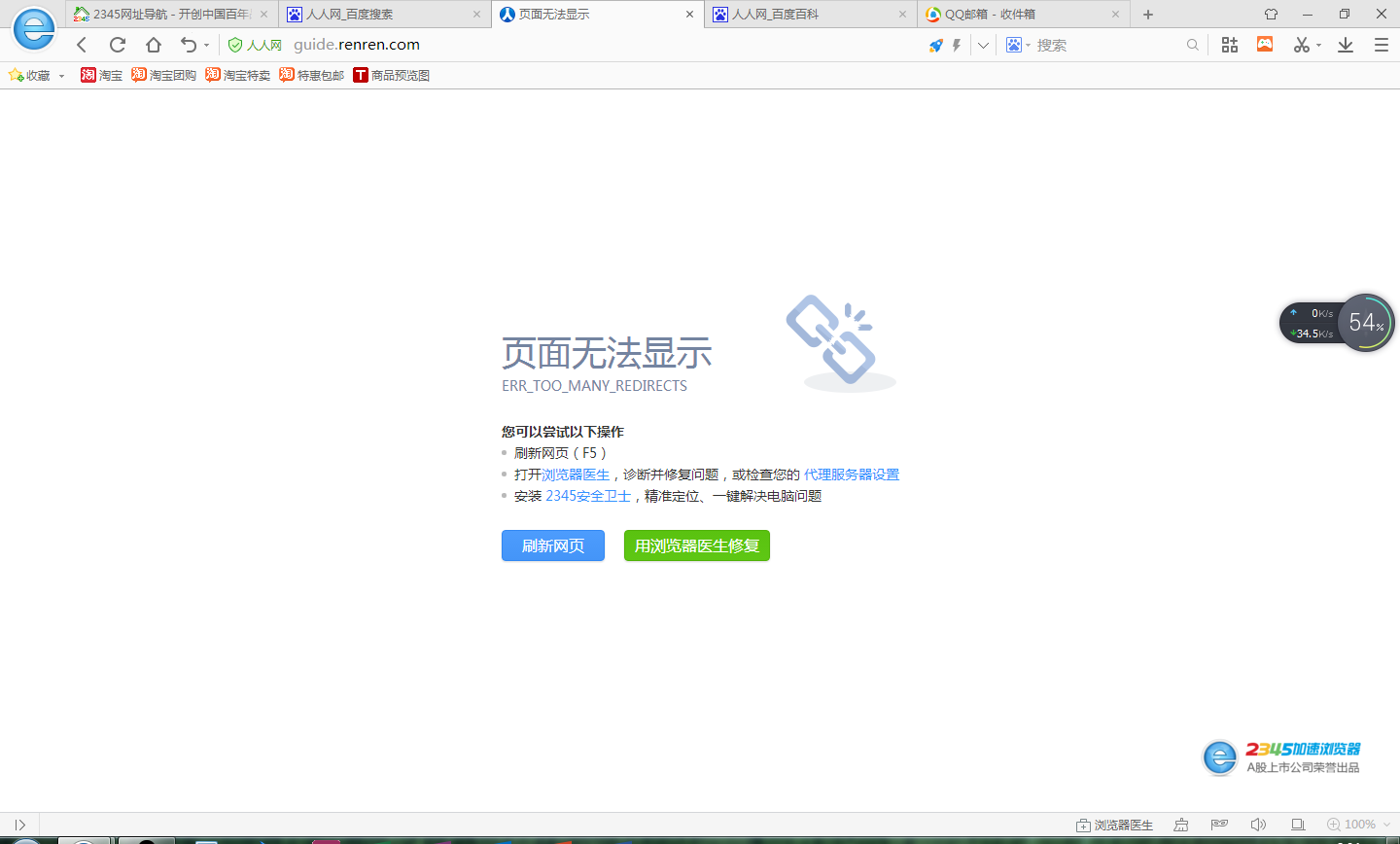Open the hamburger menu icon
The width and height of the screenshot is (1400, 844).
(1380, 45)
